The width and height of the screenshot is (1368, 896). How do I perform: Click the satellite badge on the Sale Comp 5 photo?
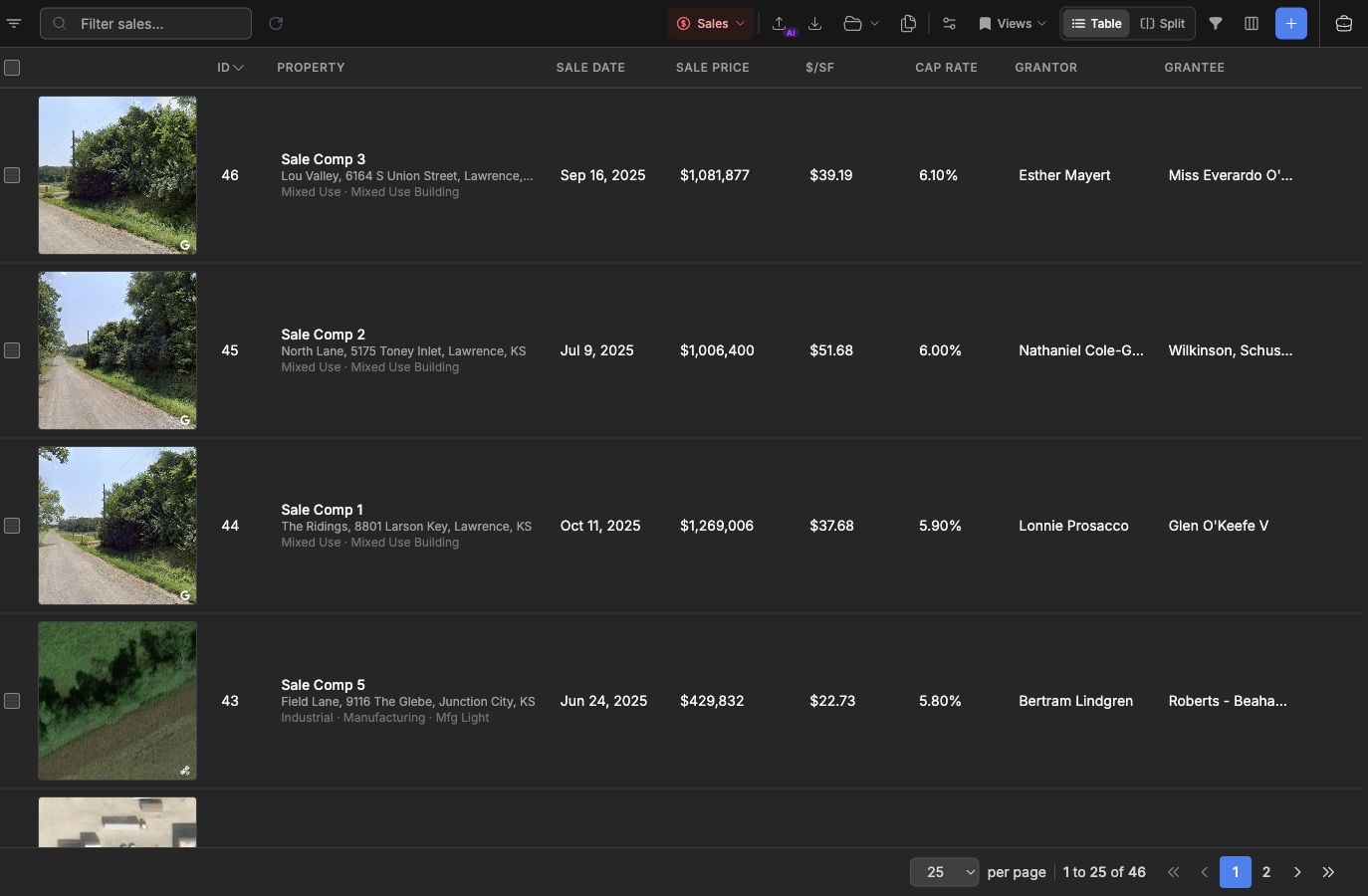(x=185, y=771)
